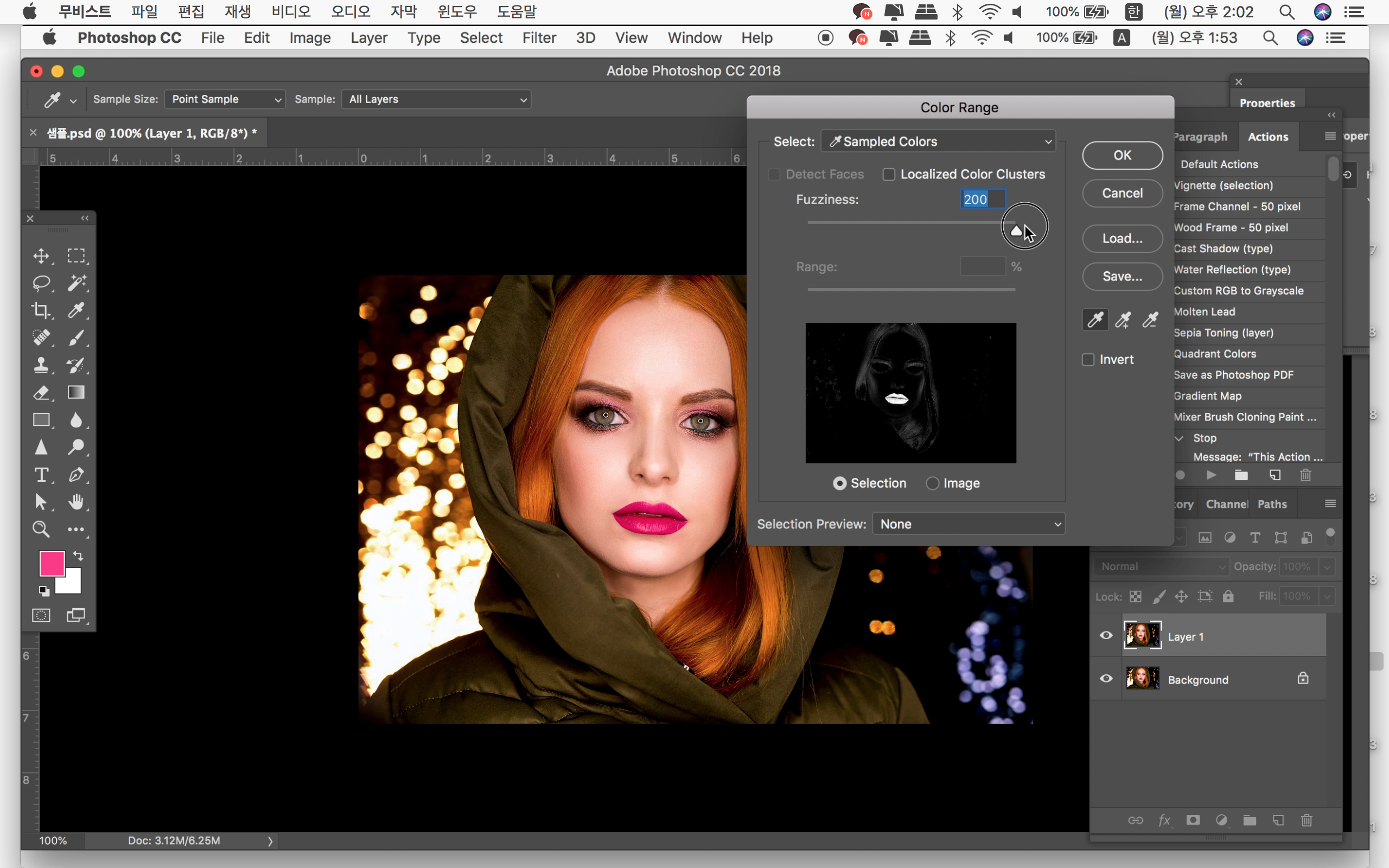
Task: Select the Lasso tool
Action: point(41,283)
